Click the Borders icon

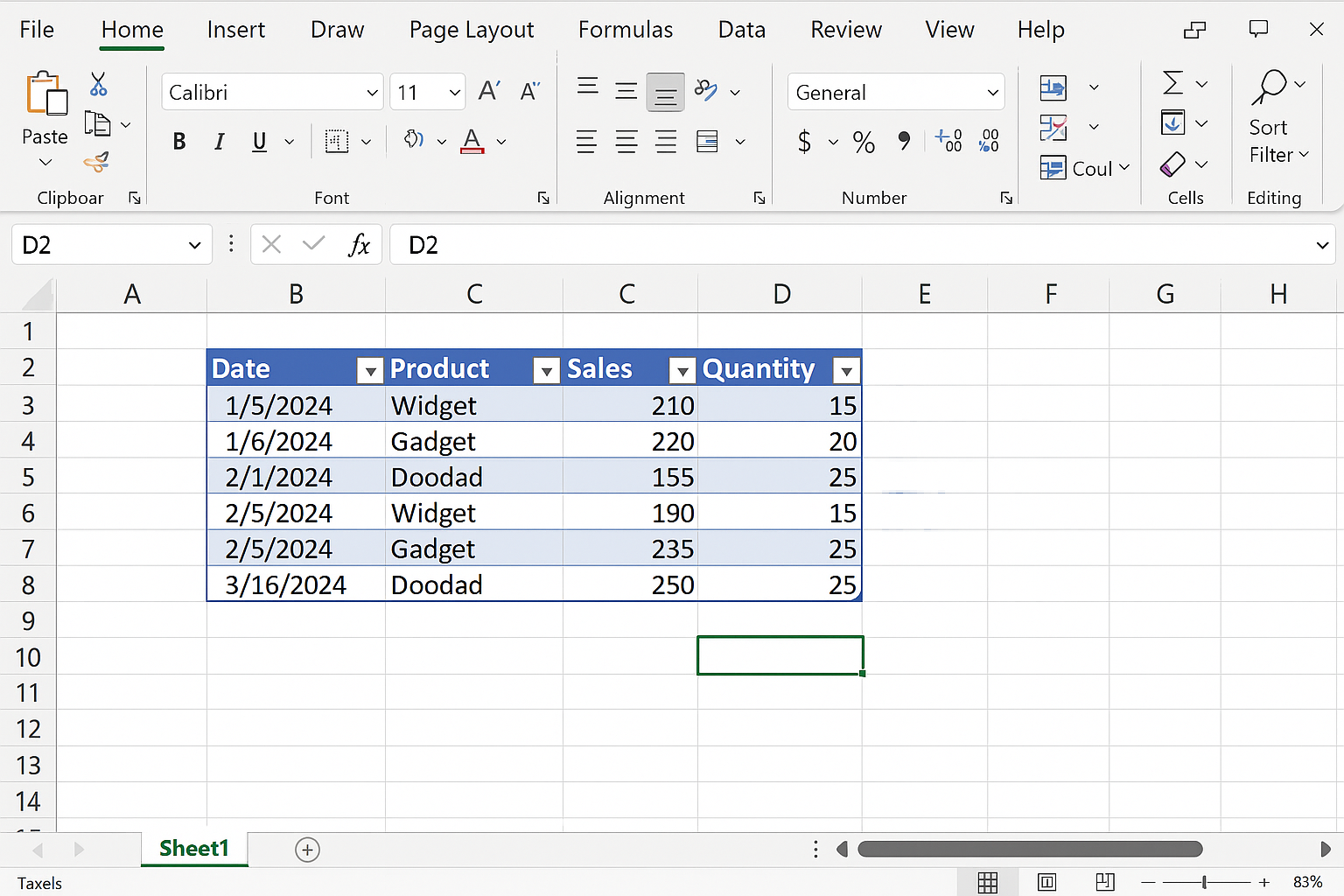[x=337, y=141]
